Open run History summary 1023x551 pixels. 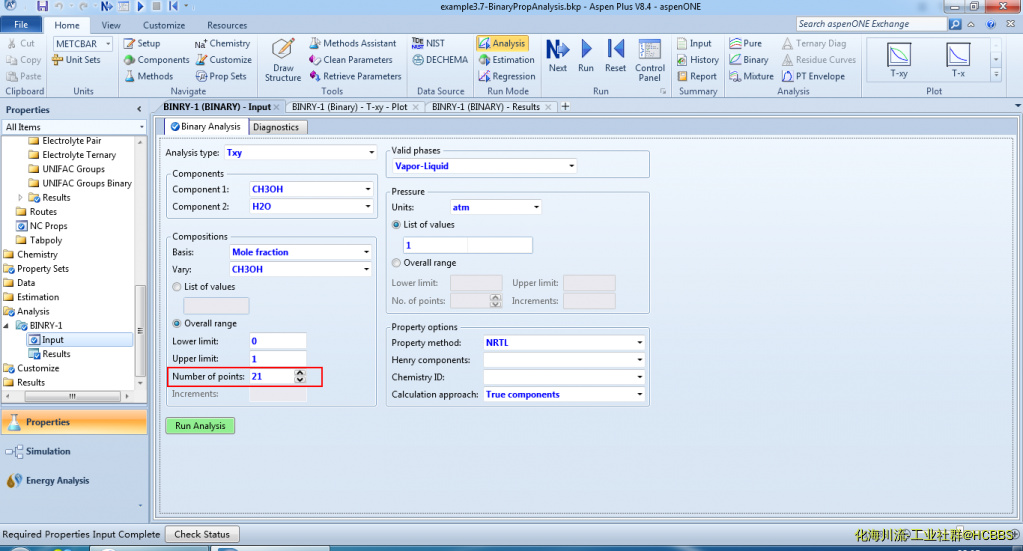point(697,59)
